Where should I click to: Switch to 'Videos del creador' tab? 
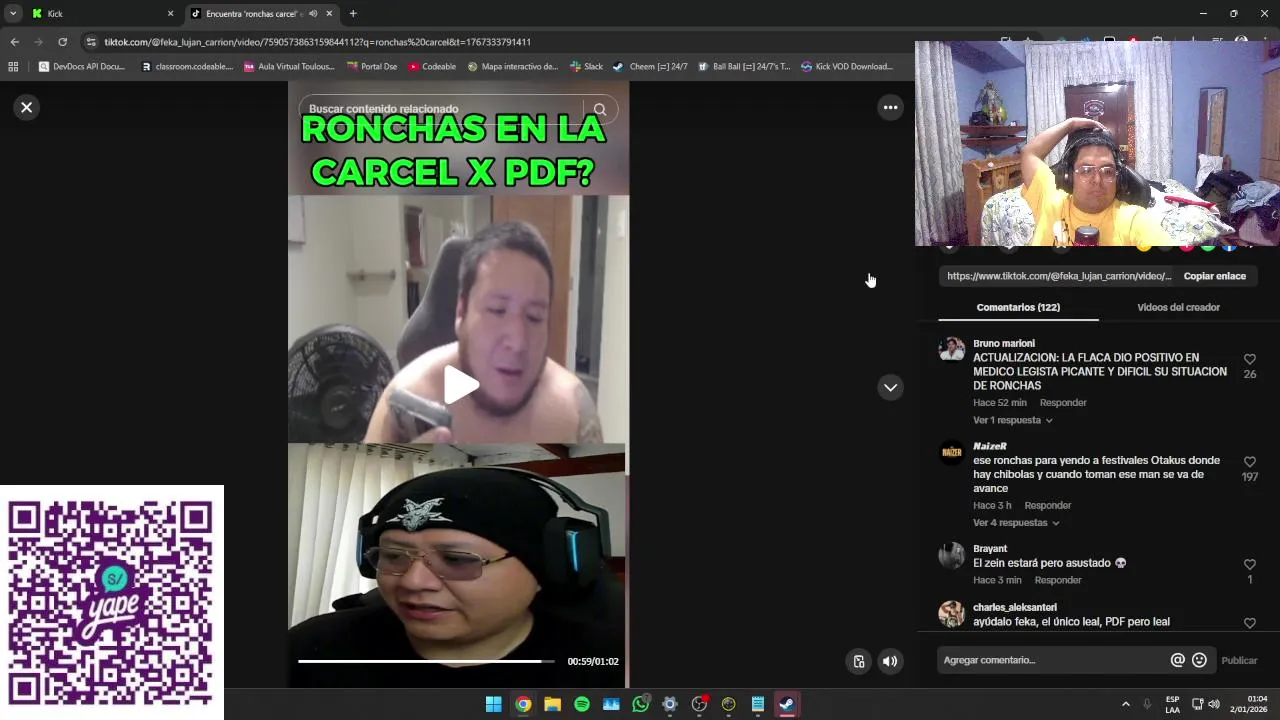tap(1178, 307)
